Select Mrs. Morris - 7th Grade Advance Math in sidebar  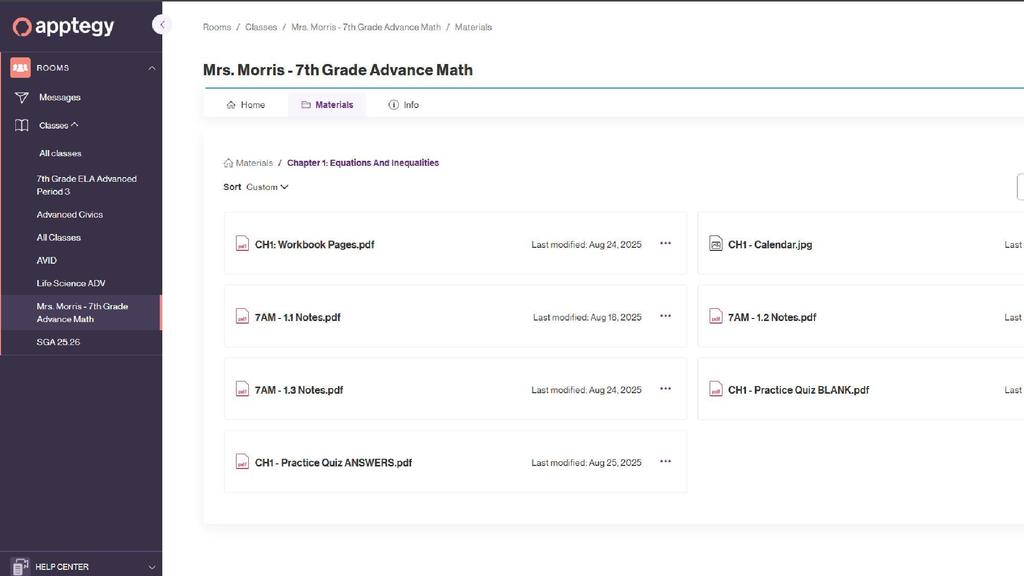(82, 312)
